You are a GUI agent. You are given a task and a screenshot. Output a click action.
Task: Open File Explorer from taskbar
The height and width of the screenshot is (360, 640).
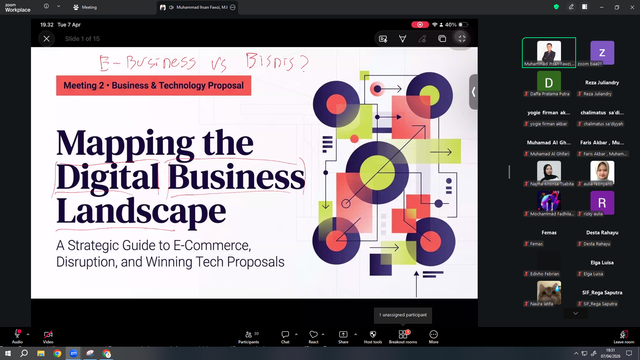tap(41, 353)
